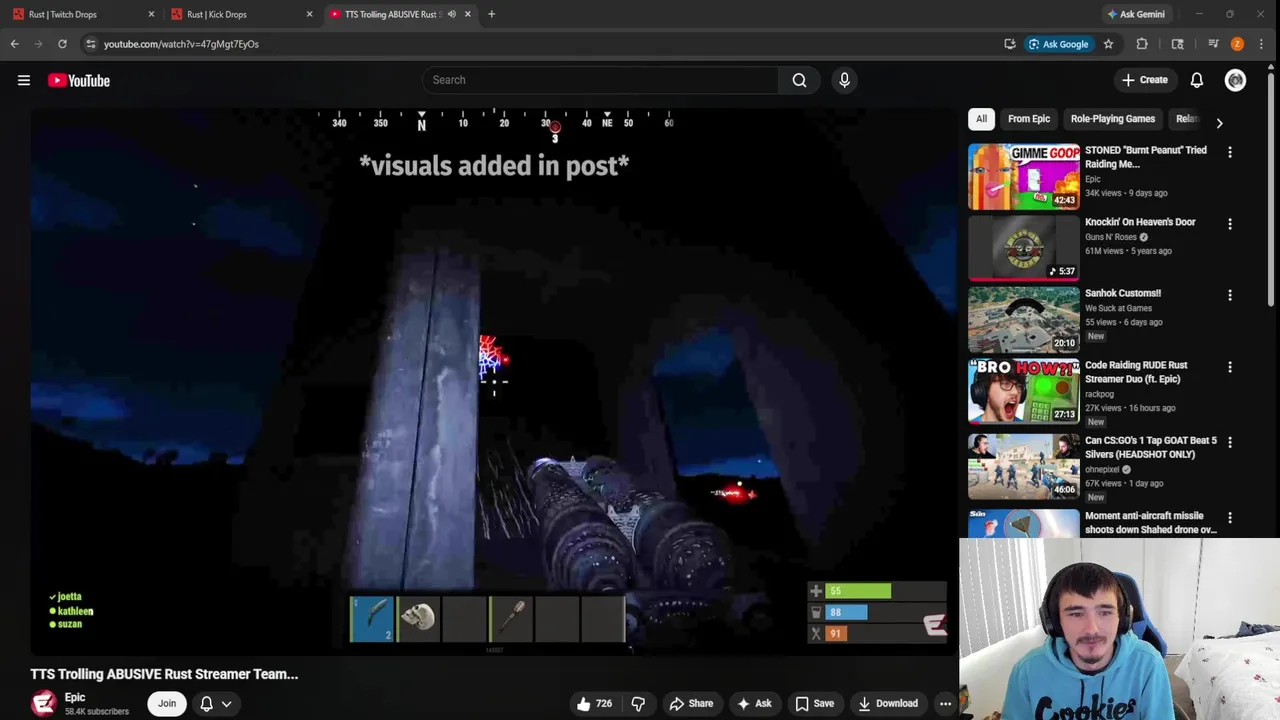The width and height of the screenshot is (1280, 720).
Task: Select the All filter chip
Action: pyautogui.click(x=981, y=119)
